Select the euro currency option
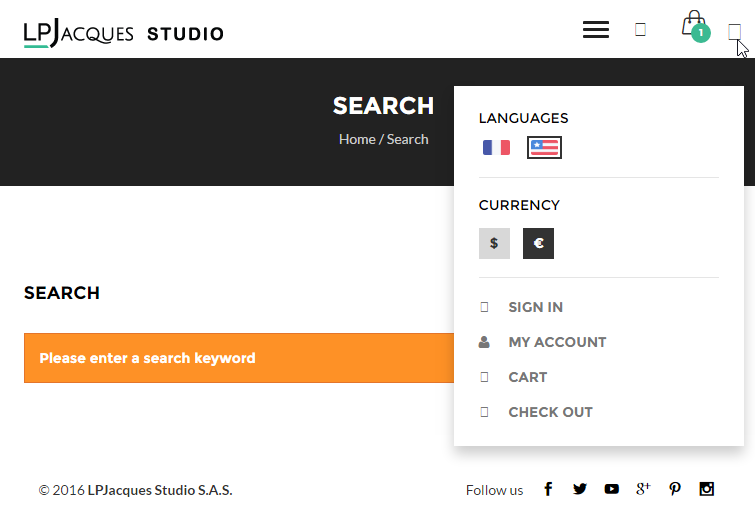The height and width of the screenshot is (515, 755). (538, 244)
